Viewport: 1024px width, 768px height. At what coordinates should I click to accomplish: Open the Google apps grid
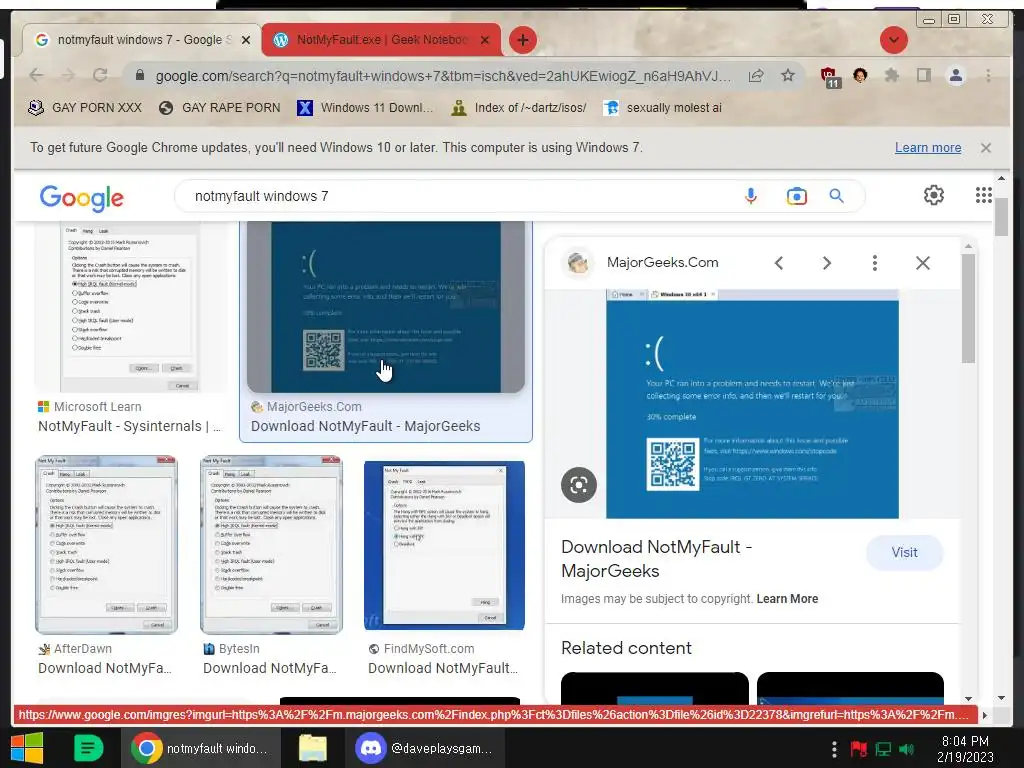984,195
